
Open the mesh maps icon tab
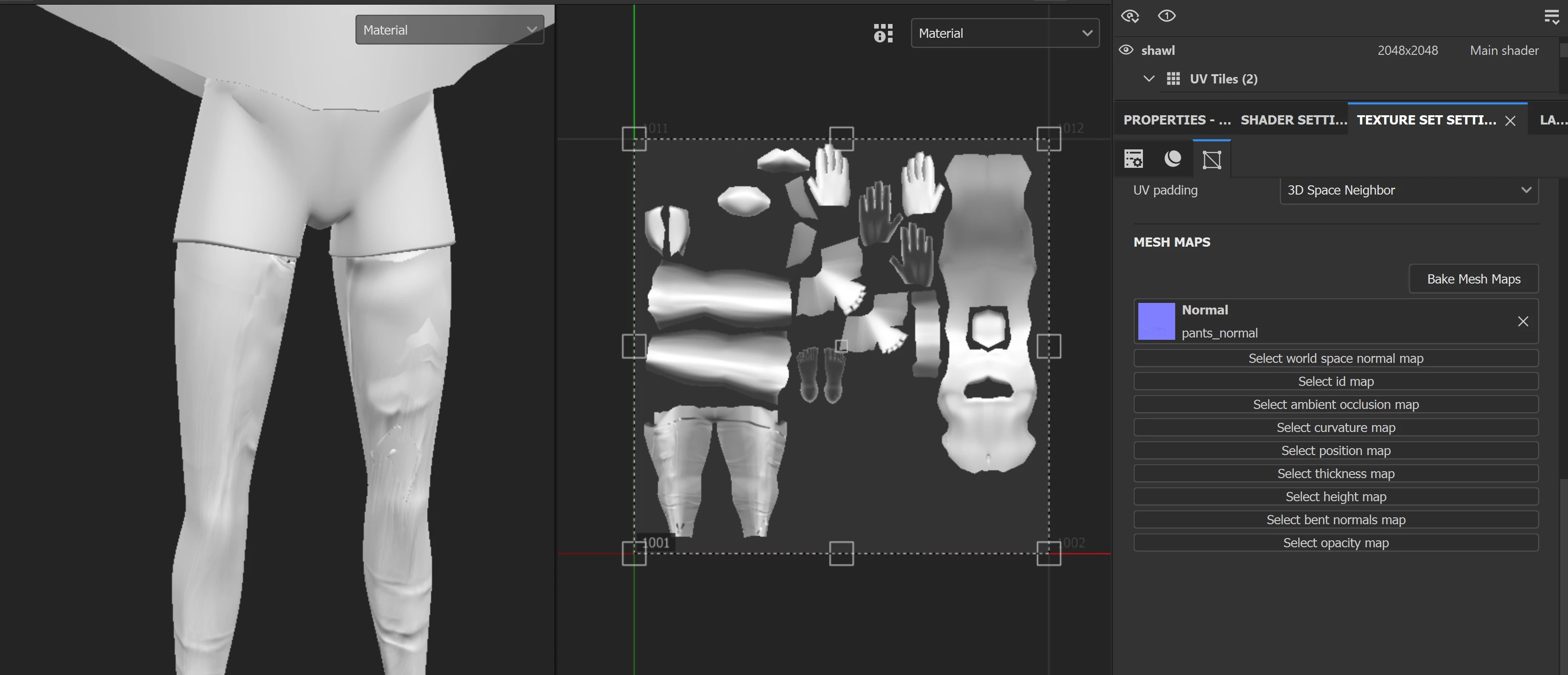(1211, 160)
